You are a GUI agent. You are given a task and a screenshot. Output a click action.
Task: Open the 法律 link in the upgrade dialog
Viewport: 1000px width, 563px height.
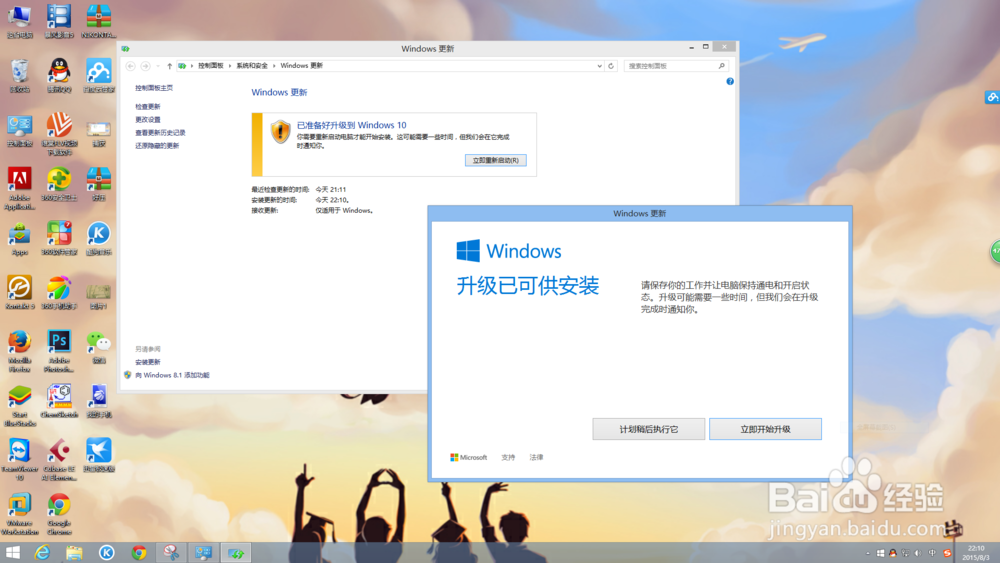coord(536,457)
